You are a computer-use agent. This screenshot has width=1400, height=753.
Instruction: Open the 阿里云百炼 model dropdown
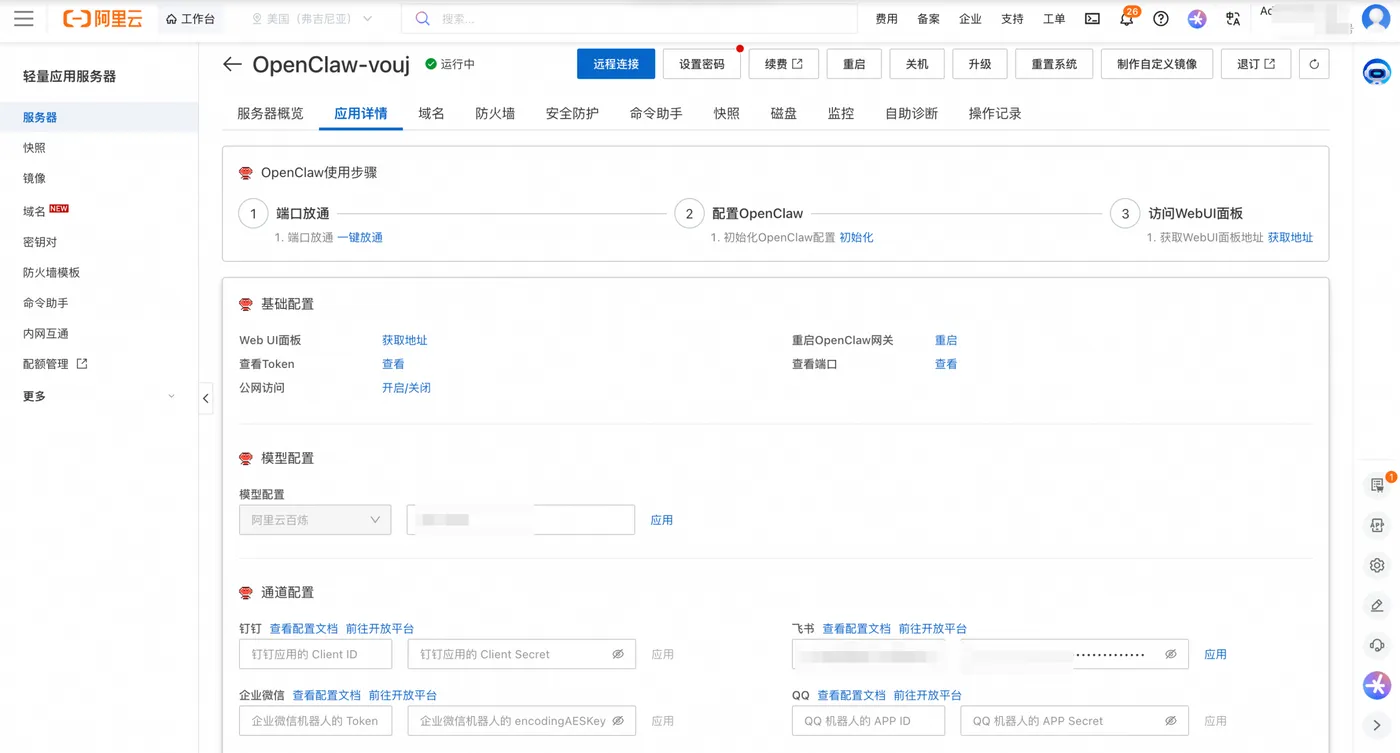(x=315, y=519)
